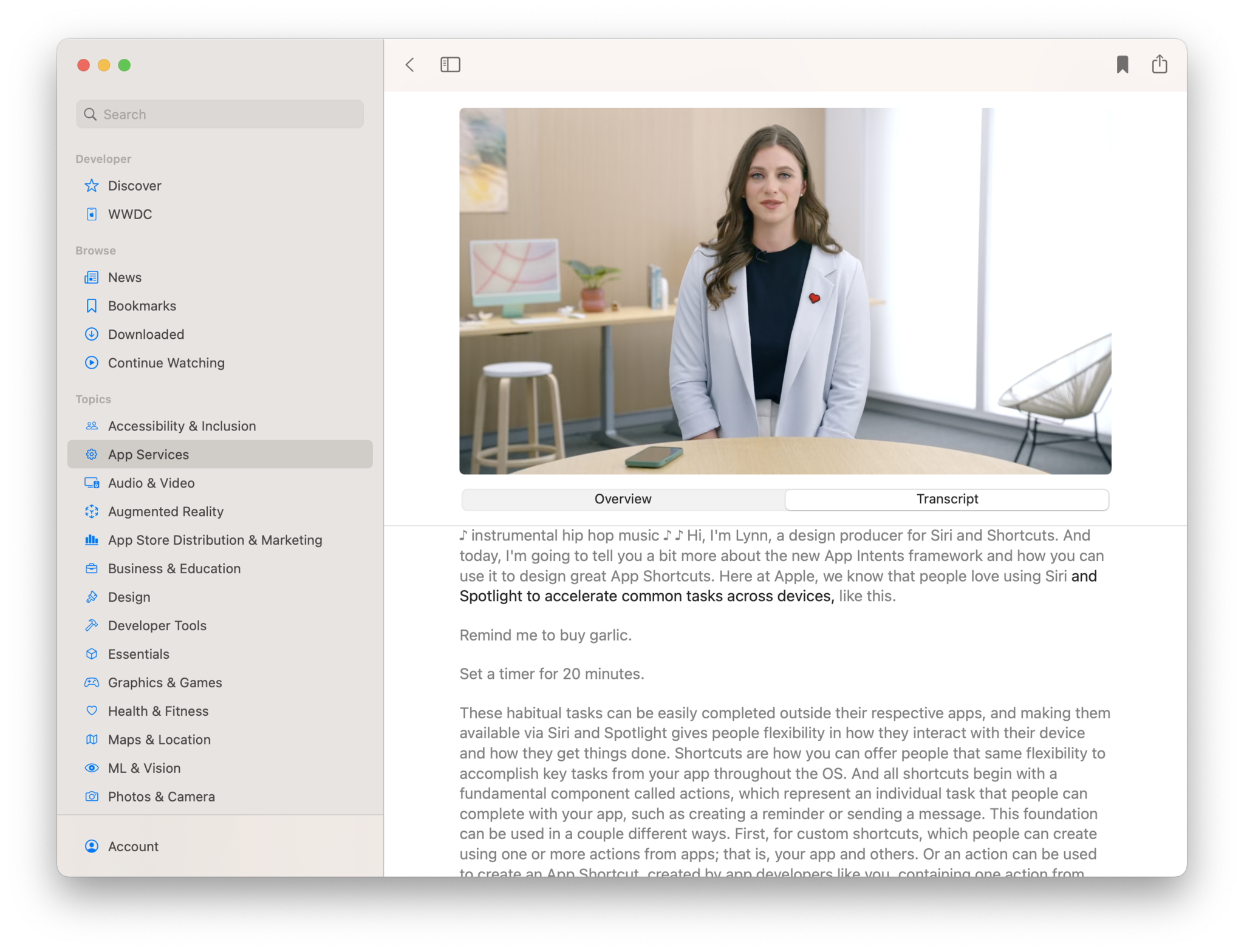Switch to the Overview tab
Viewport: 1244px width, 952px height.
click(x=623, y=499)
